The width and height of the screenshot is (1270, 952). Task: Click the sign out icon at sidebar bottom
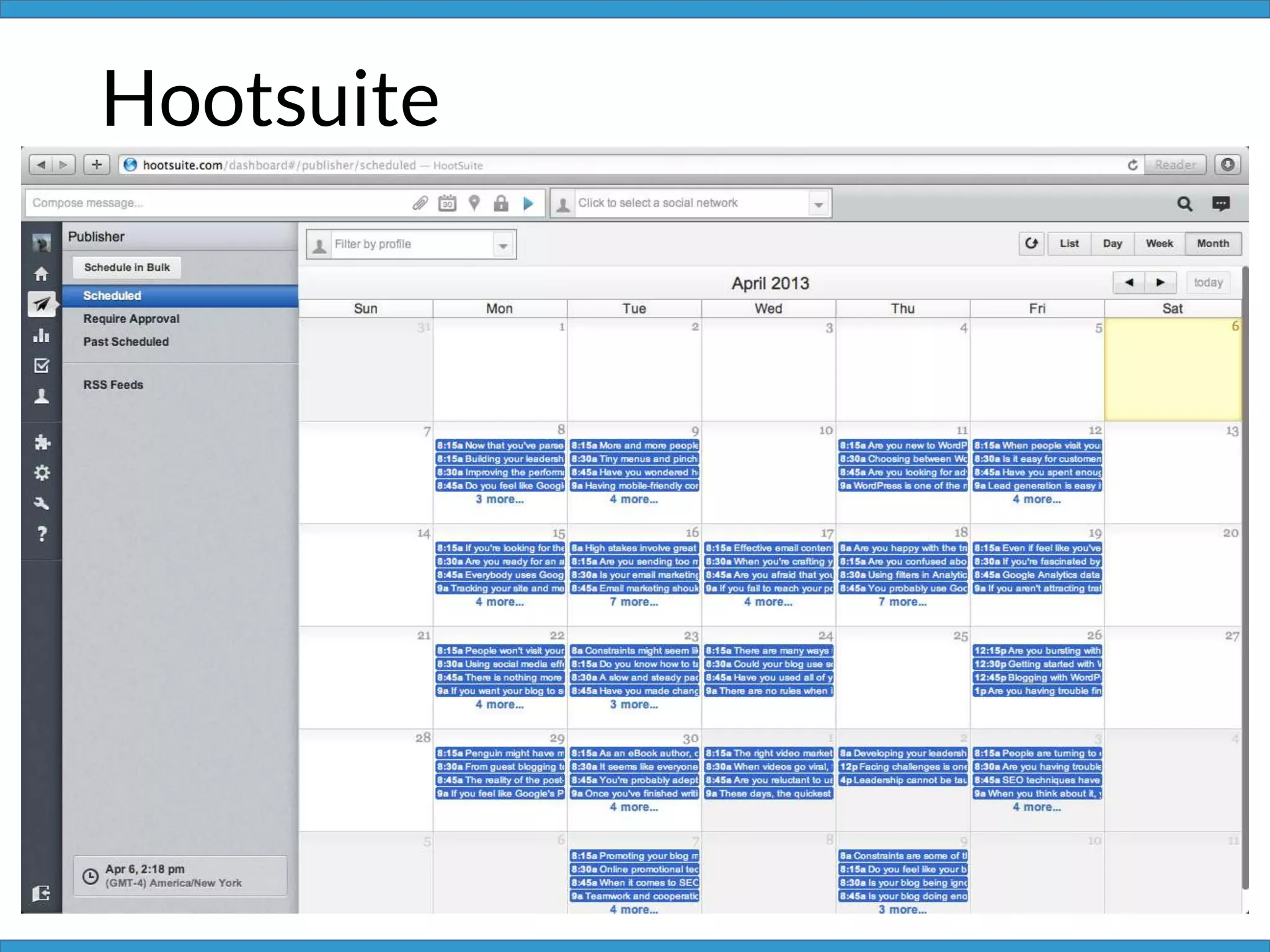[42, 893]
